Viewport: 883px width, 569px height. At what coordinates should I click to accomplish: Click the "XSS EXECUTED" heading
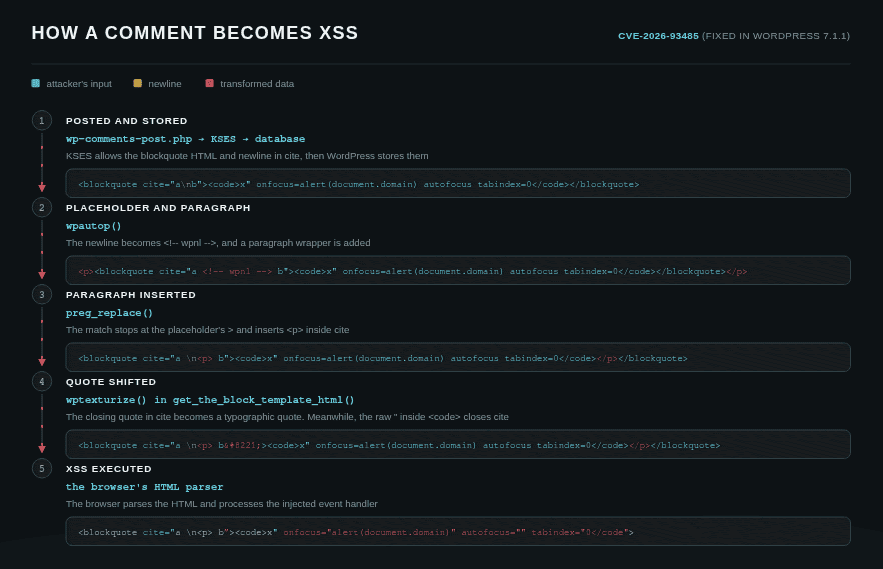[x=109, y=469]
